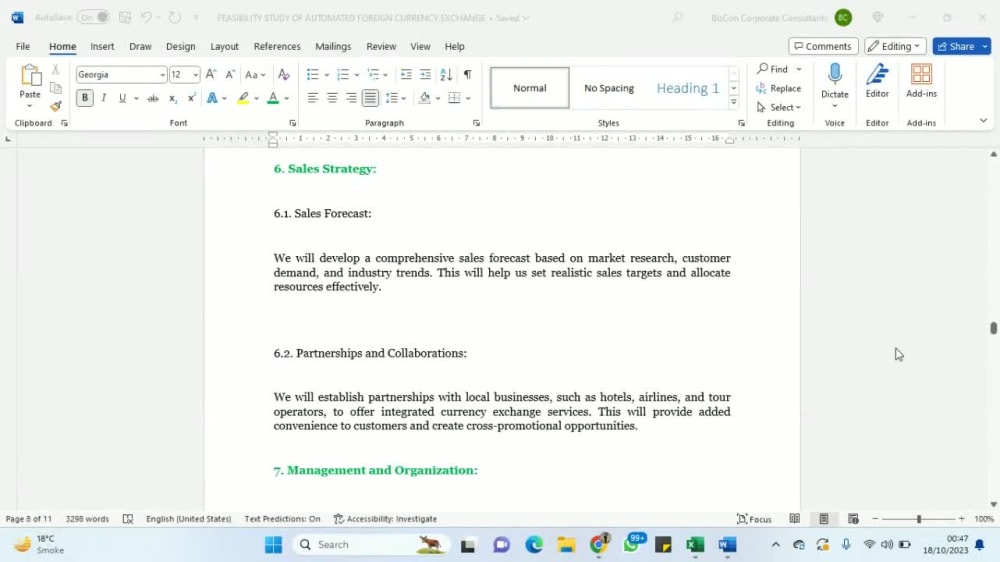Click Replace in the Editing group

tap(778, 89)
